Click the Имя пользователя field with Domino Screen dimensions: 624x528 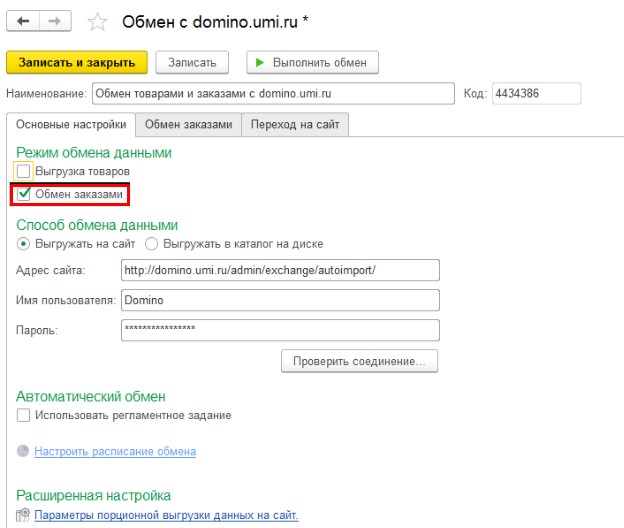(x=280, y=300)
